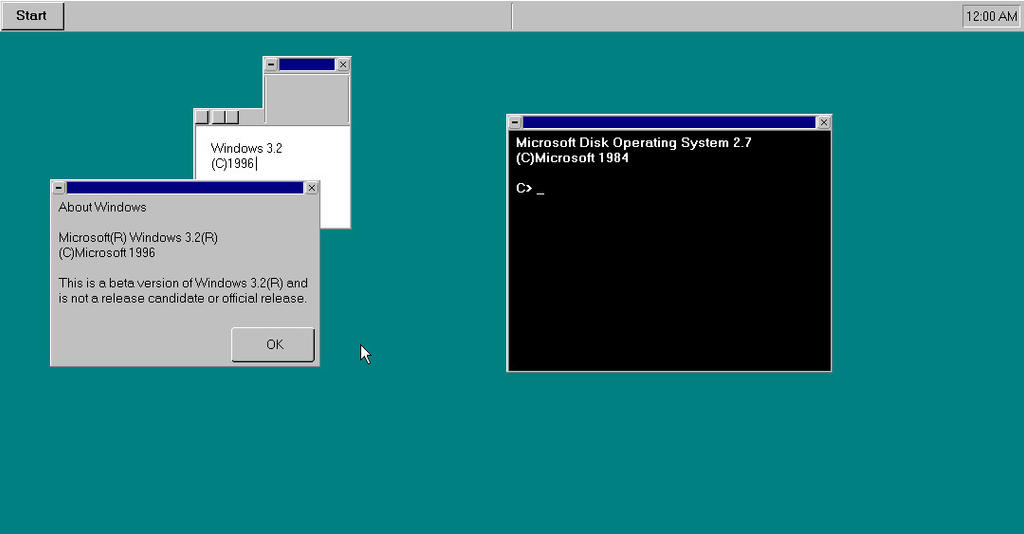This screenshot has width=1024, height=534.
Task: Click the "Microsoft(R) Windows 3.2(R)" line
Action: [x=138, y=238]
